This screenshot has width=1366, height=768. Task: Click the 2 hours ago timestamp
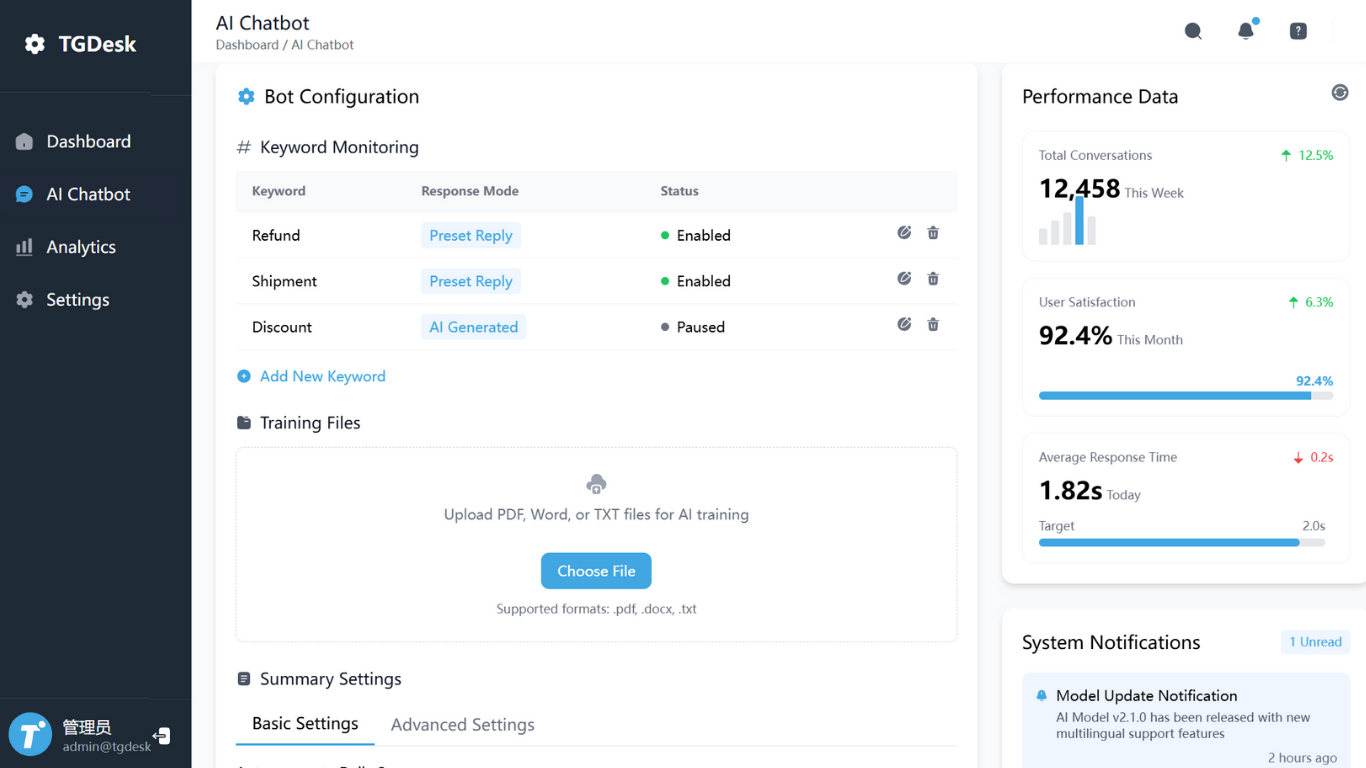click(1302, 758)
